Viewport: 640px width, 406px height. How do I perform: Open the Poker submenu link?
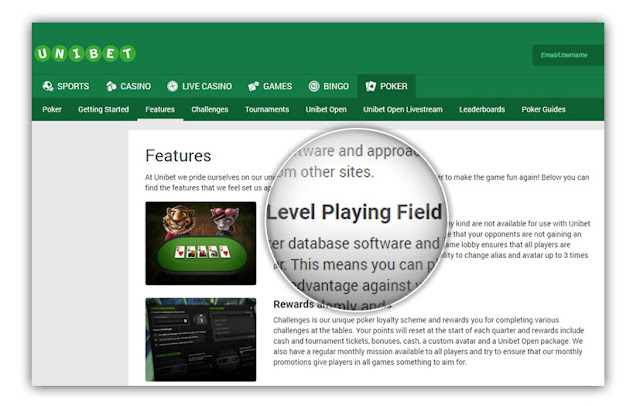(x=52, y=109)
